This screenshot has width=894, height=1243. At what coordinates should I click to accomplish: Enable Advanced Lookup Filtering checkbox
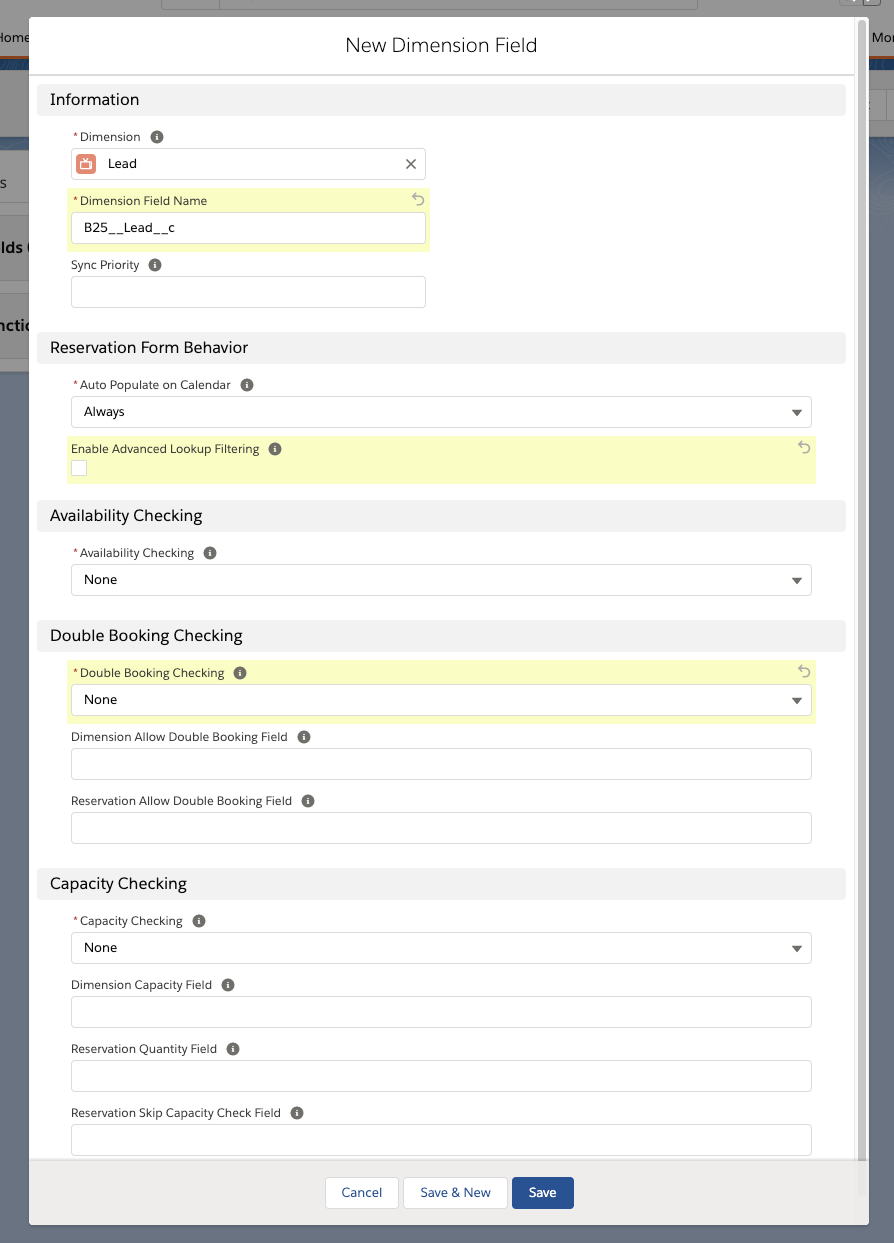79,468
